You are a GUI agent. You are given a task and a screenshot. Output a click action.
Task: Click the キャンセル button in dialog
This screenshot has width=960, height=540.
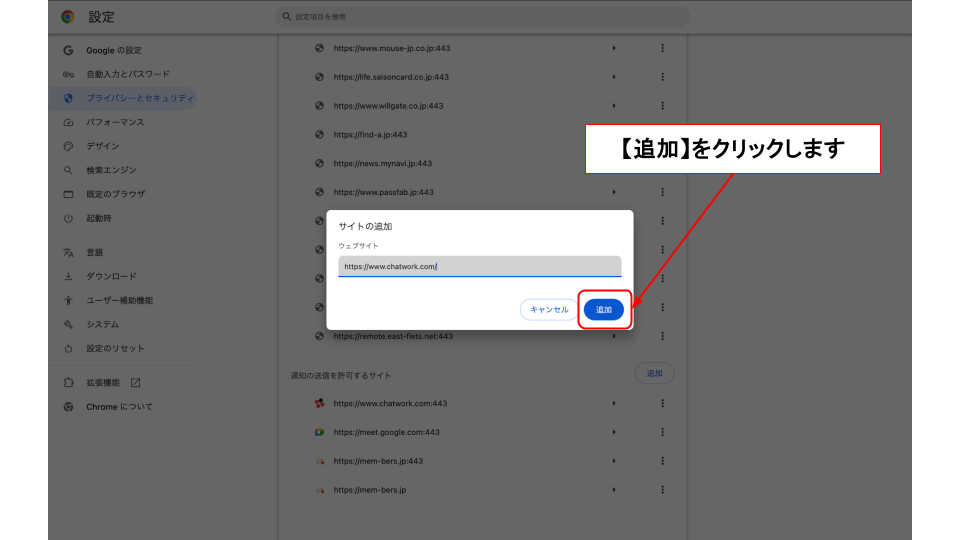(549, 310)
